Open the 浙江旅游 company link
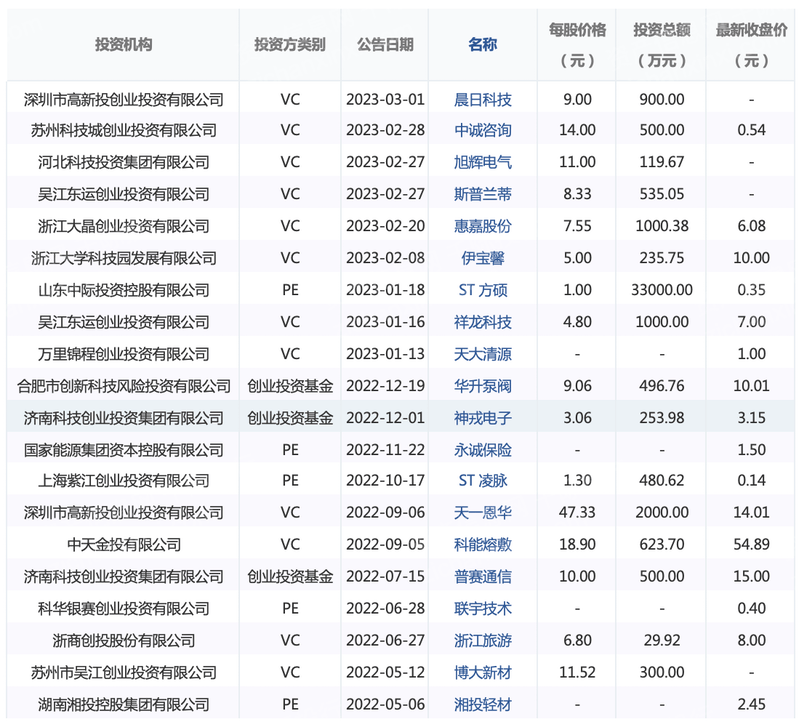The height and width of the screenshot is (727, 800). [x=483, y=640]
